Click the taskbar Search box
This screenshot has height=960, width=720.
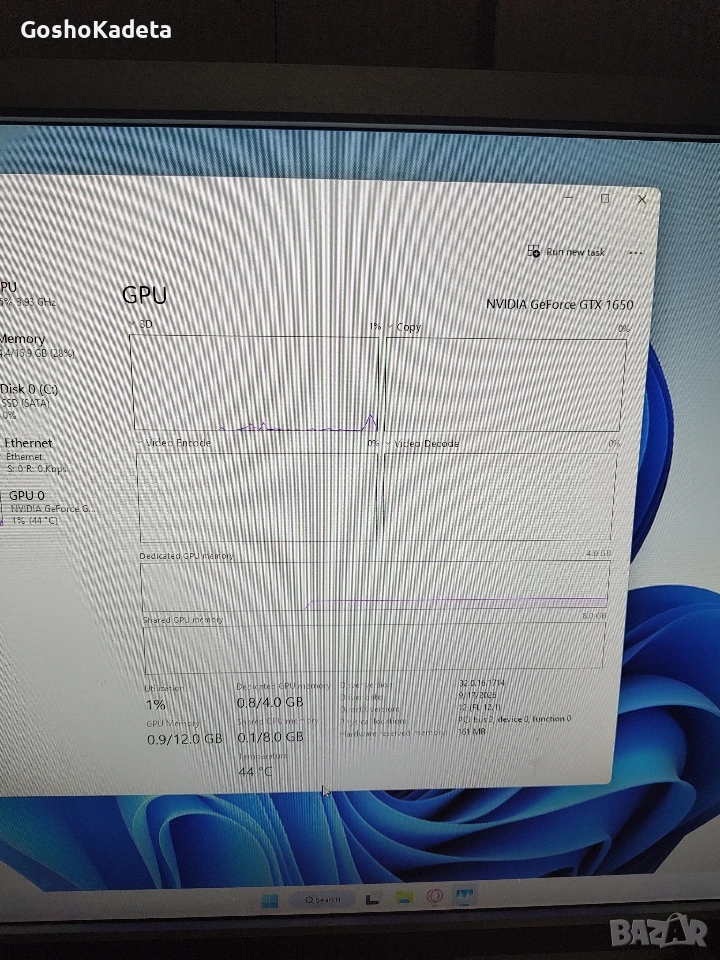pyautogui.click(x=323, y=899)
